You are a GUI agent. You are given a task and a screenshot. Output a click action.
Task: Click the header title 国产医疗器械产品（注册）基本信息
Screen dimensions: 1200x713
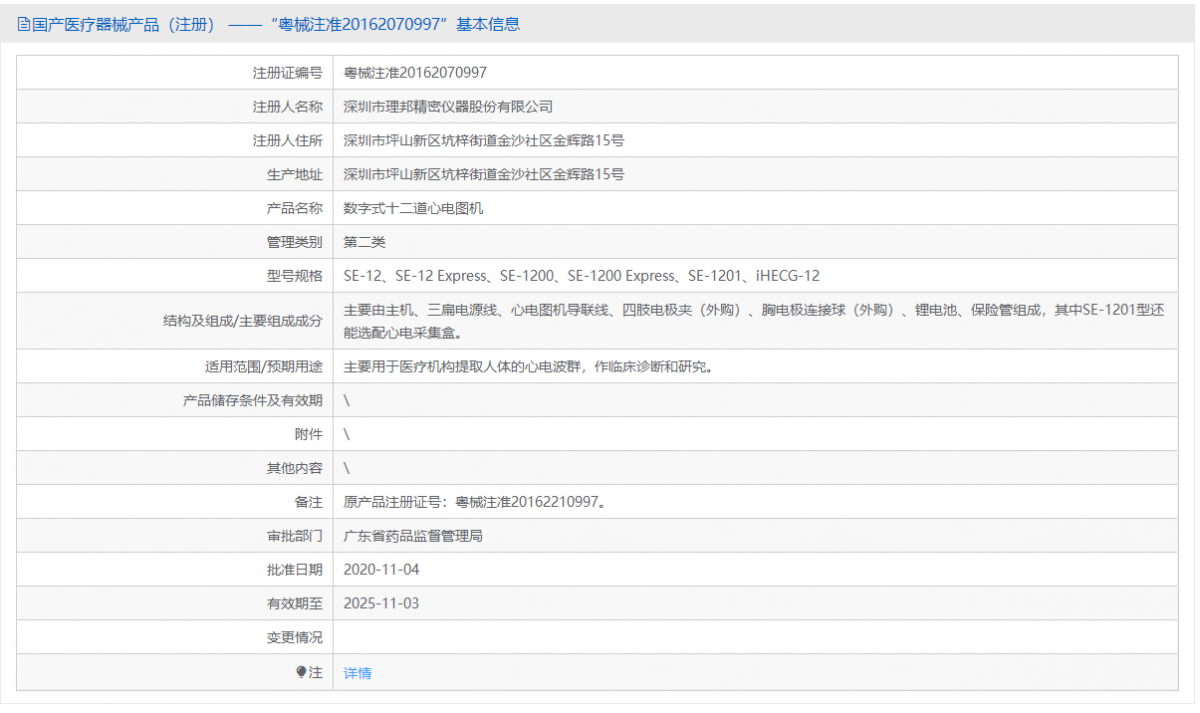[275, 25]
